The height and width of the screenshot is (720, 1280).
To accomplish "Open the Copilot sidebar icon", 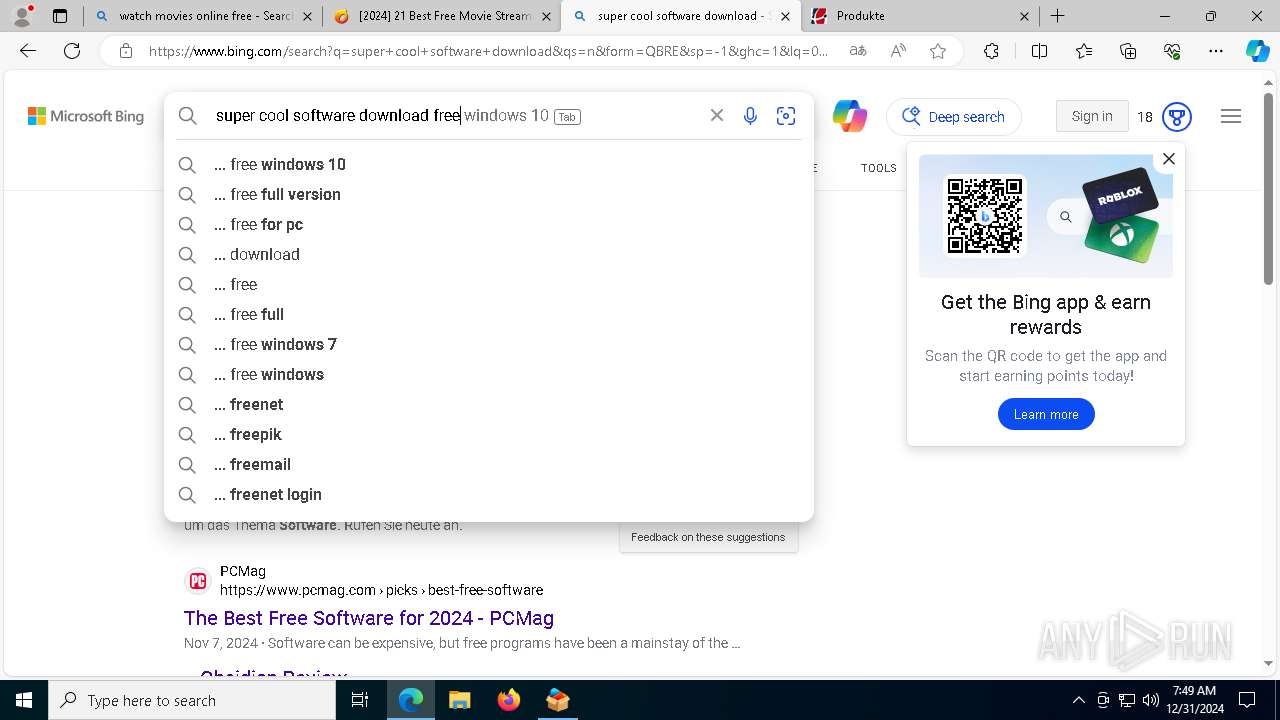I will point(1257,51).
